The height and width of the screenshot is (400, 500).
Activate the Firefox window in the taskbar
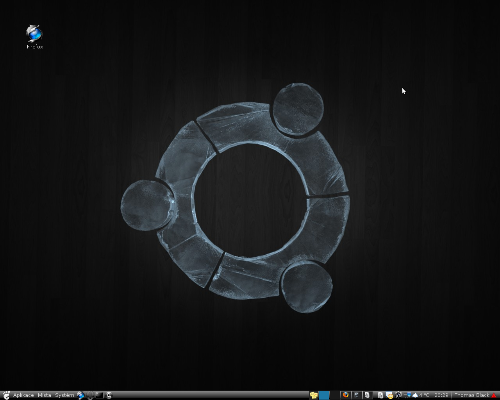(x=346, y=395)
